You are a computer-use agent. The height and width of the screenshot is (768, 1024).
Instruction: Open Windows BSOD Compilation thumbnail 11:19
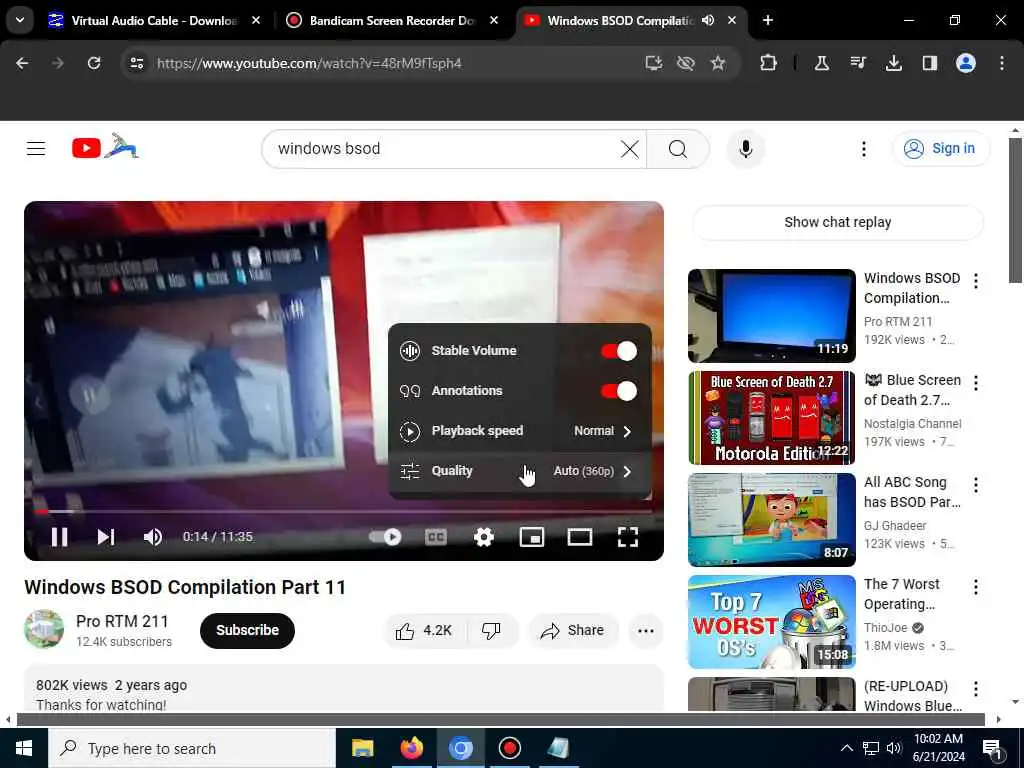tap(771, 316)
